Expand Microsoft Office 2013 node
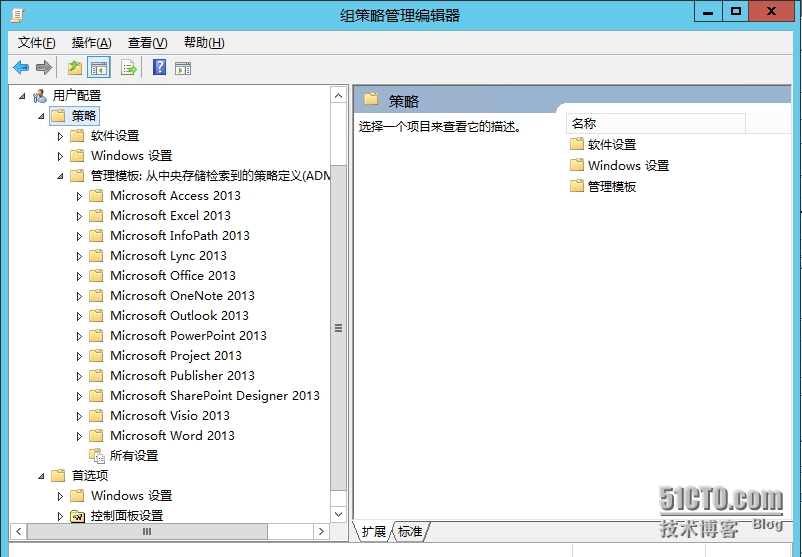 [x=79, y=276]
